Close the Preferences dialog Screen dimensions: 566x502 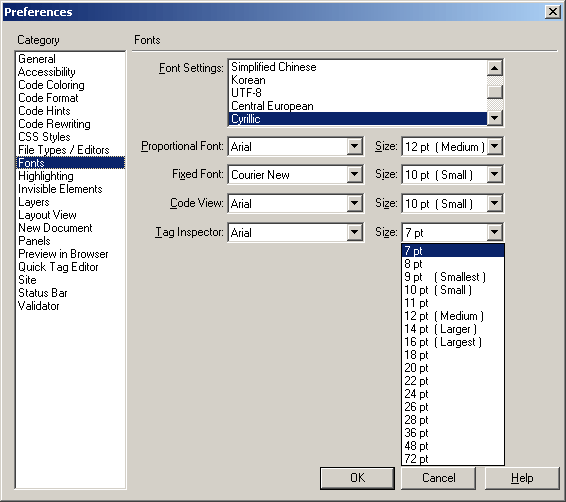coord(553,12)
